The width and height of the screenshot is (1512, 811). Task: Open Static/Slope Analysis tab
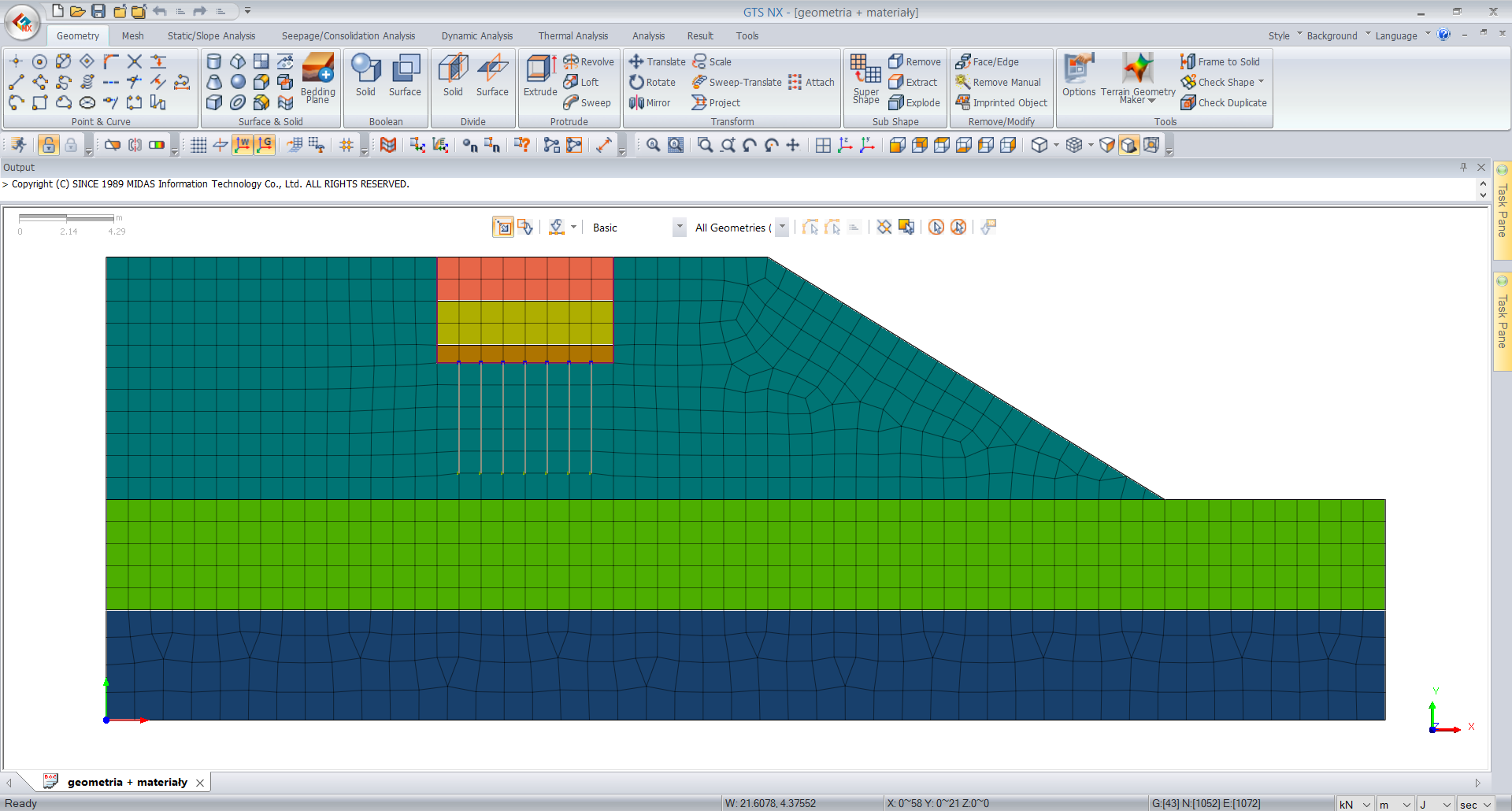pyautogui.click(x=211, y=35)
